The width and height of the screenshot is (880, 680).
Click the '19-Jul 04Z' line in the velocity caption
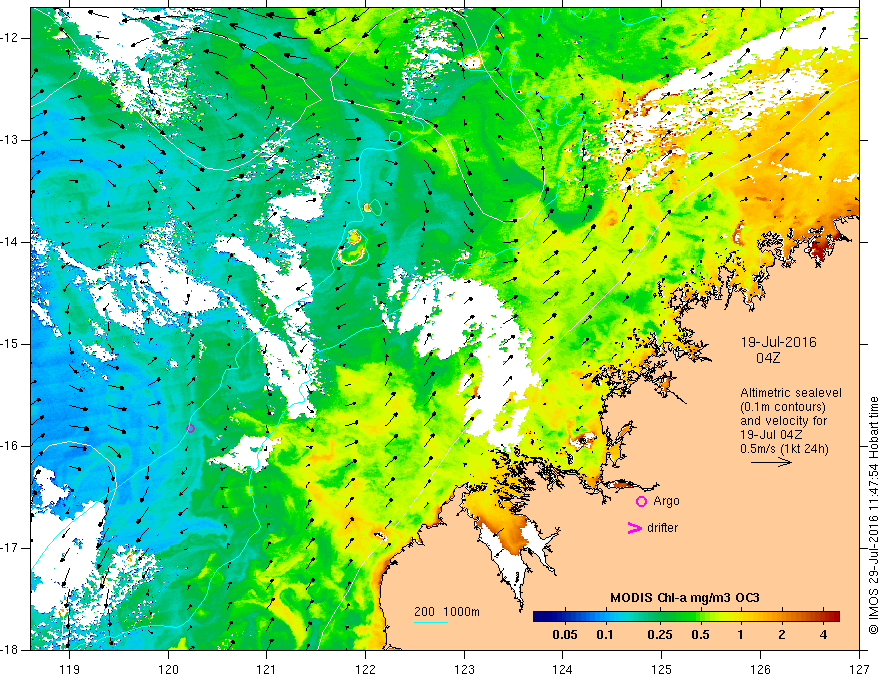click(x=771, y=435)
